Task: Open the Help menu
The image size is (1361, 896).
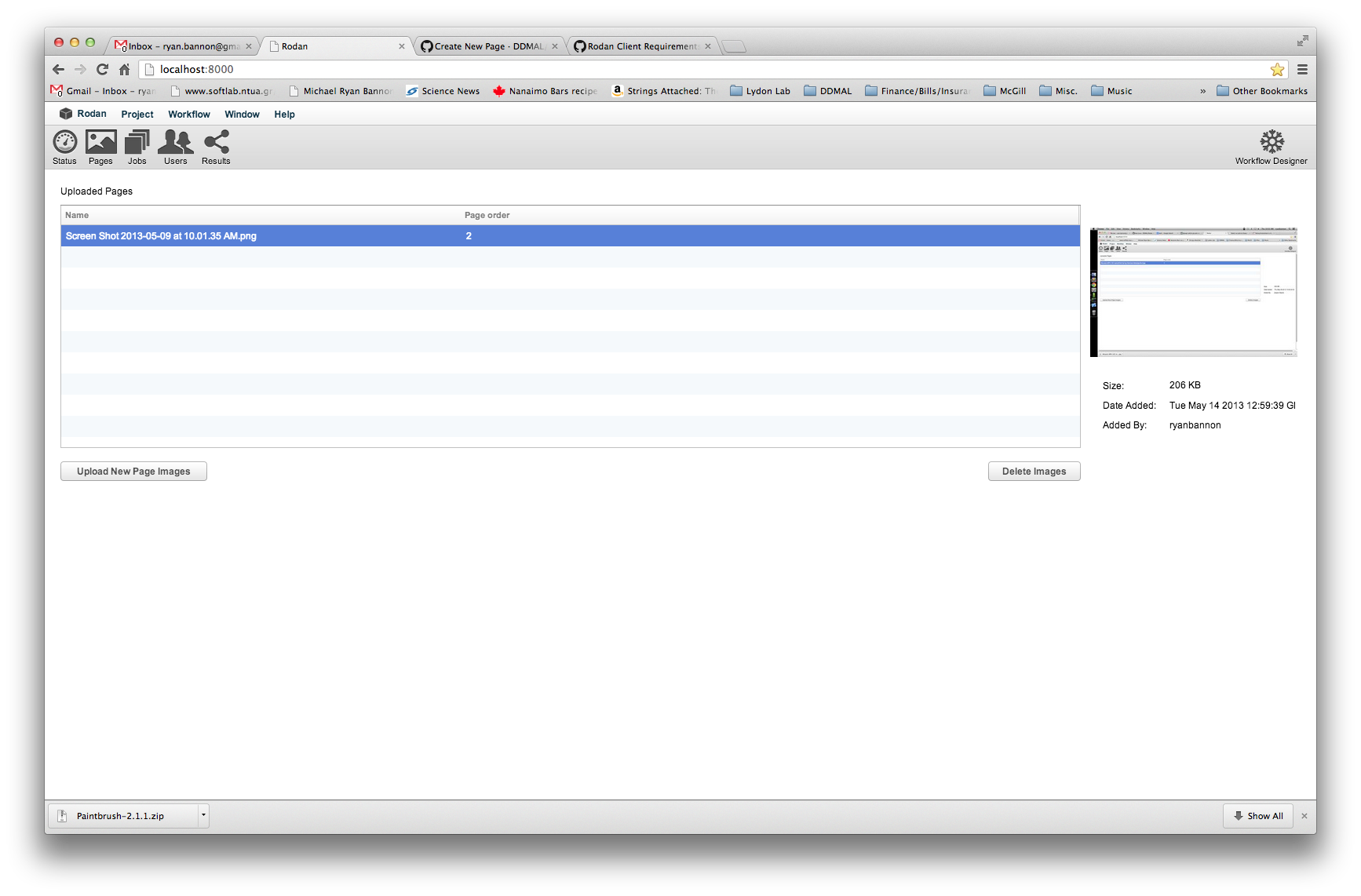Action: coord(284,115)
